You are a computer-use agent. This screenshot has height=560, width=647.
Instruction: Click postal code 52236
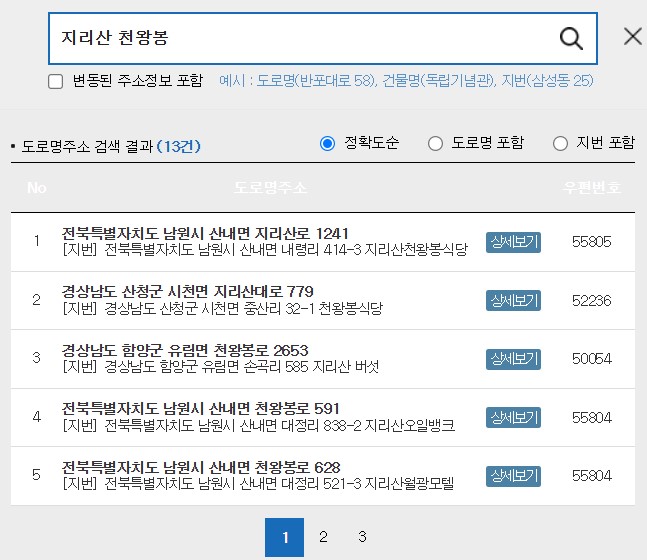click(591, 301)
